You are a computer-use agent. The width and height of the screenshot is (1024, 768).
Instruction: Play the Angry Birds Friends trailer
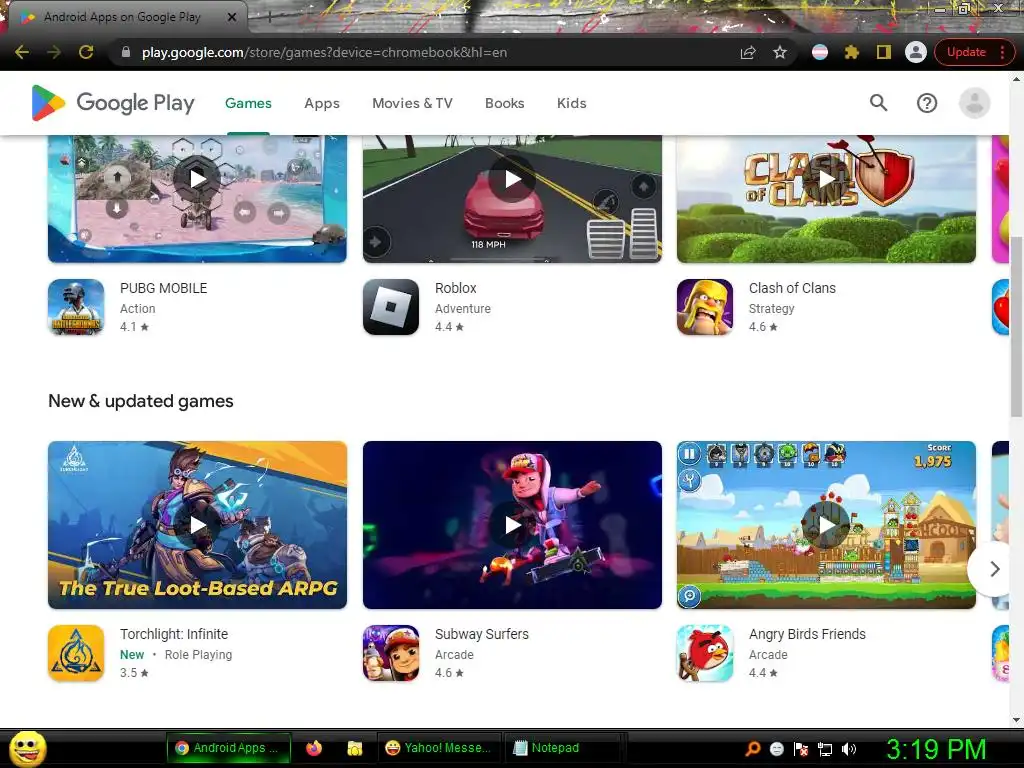(827, 524)
